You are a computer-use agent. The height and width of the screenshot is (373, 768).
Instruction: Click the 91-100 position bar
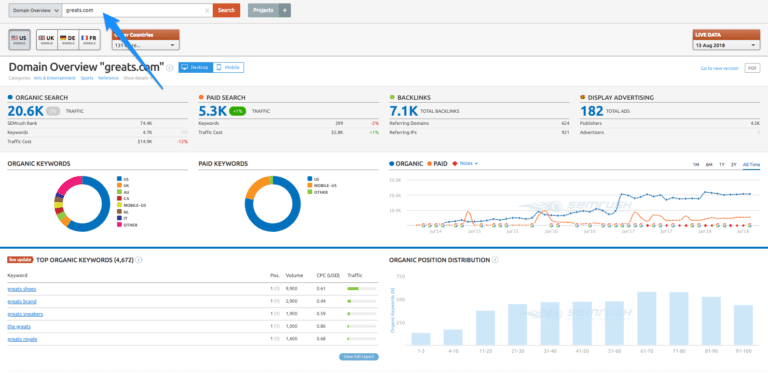point(743,325)
